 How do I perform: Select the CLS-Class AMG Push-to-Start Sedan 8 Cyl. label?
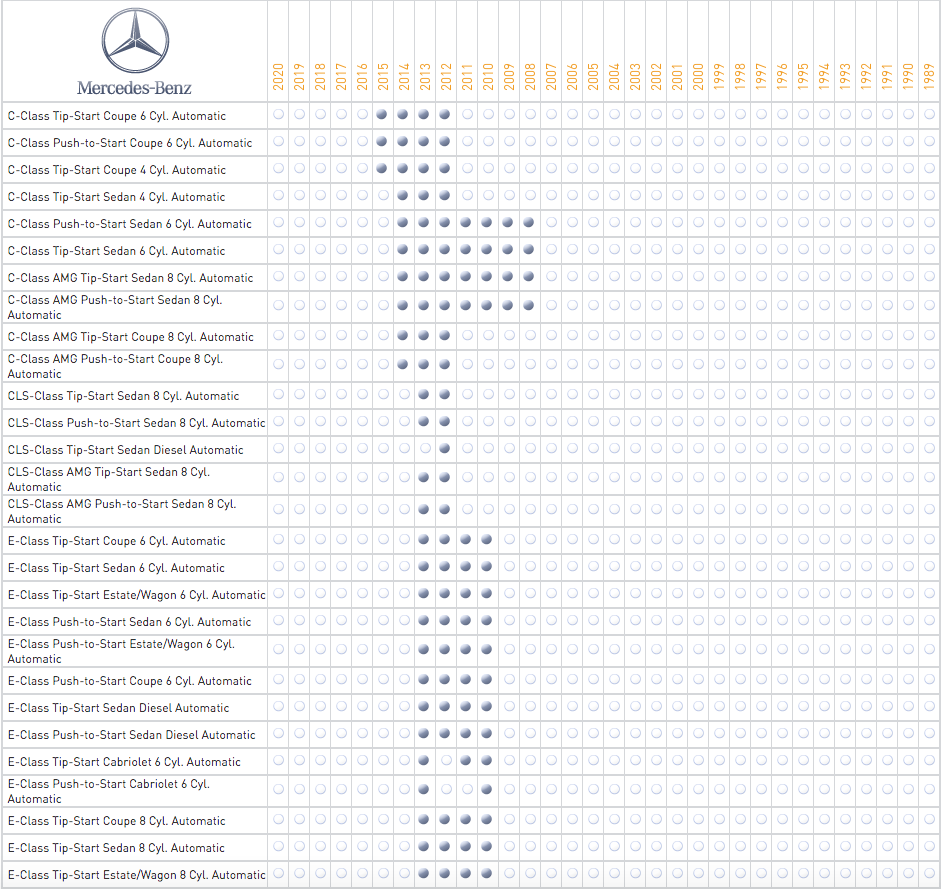[122, 511]
